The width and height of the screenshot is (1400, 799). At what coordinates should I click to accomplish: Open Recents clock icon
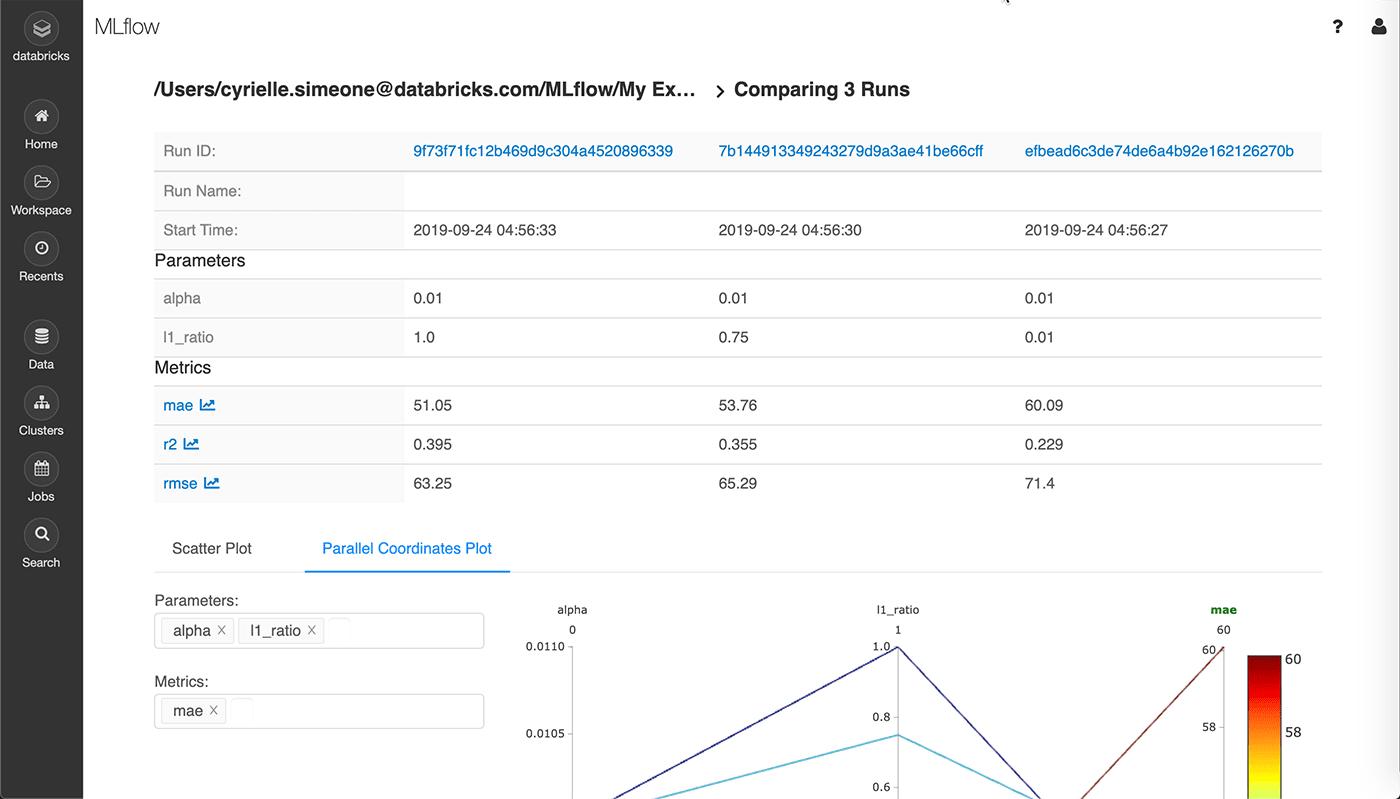[x=41, y=249]
